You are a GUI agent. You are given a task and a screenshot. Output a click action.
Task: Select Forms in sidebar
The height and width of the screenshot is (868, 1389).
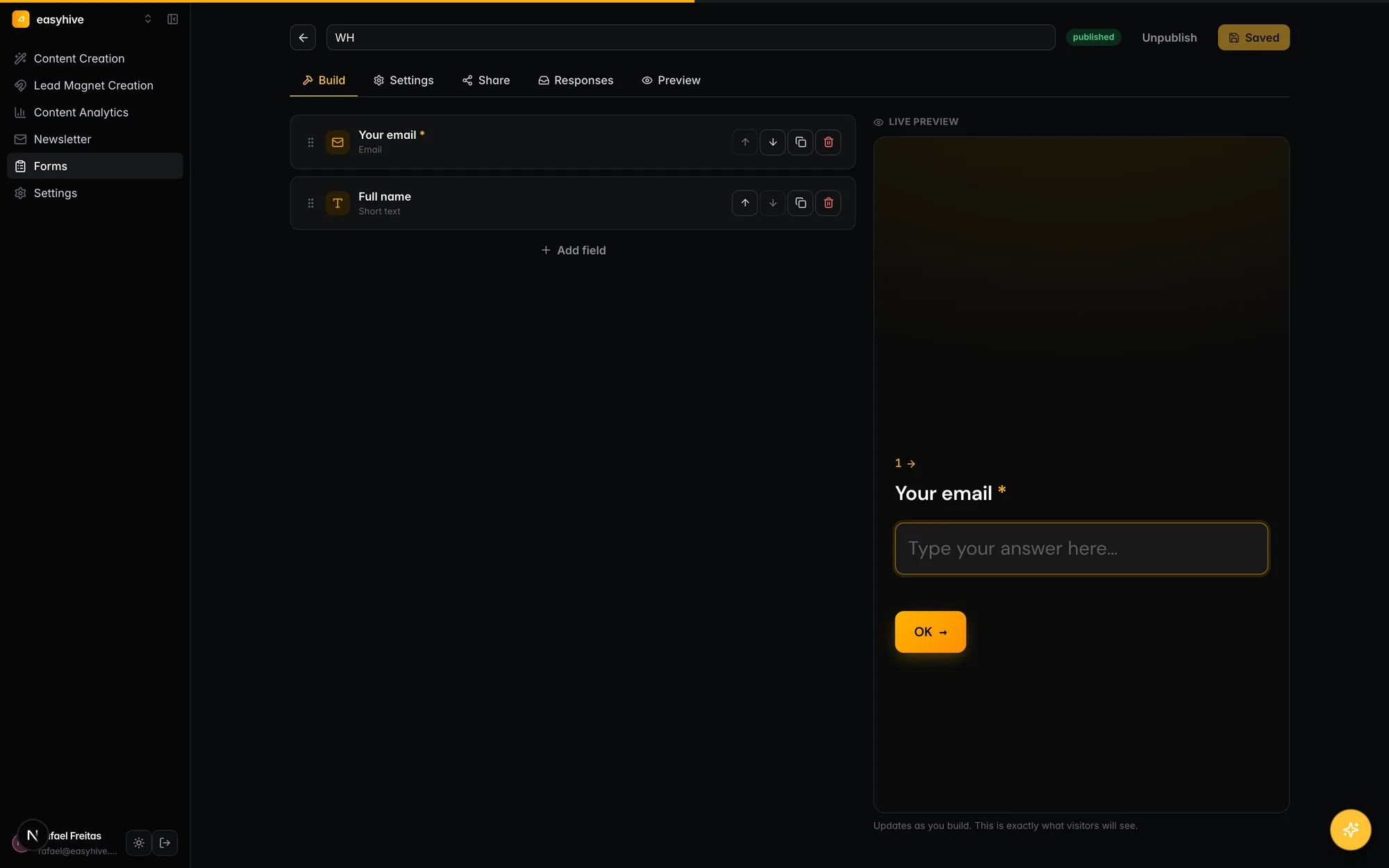(95, 166)
